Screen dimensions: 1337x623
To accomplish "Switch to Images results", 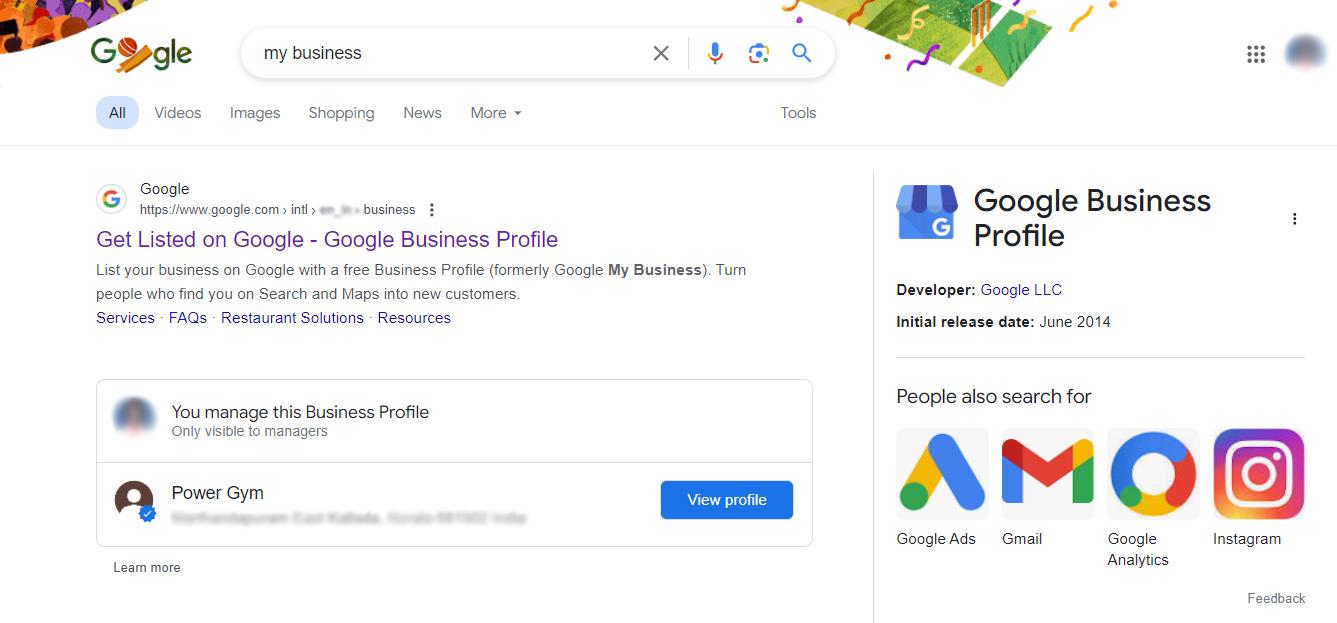I will pos(255,113).
